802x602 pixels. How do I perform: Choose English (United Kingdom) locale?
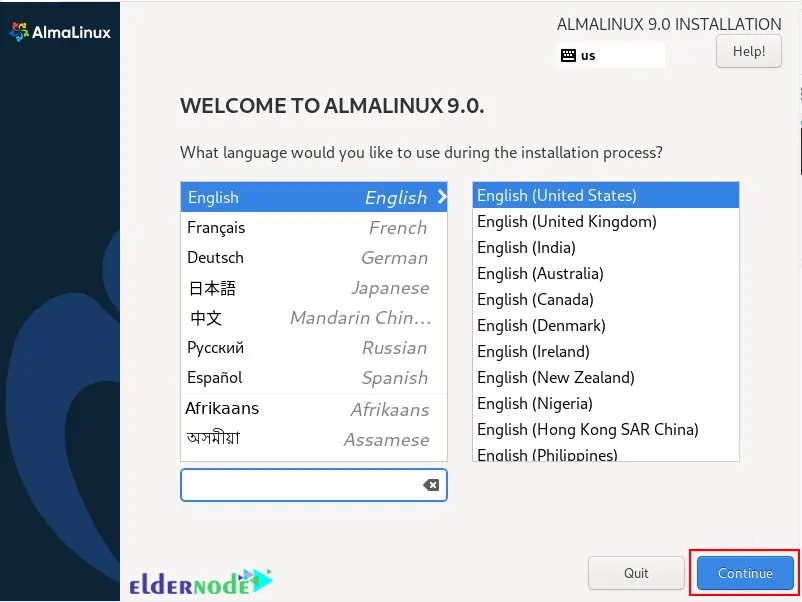606,221
